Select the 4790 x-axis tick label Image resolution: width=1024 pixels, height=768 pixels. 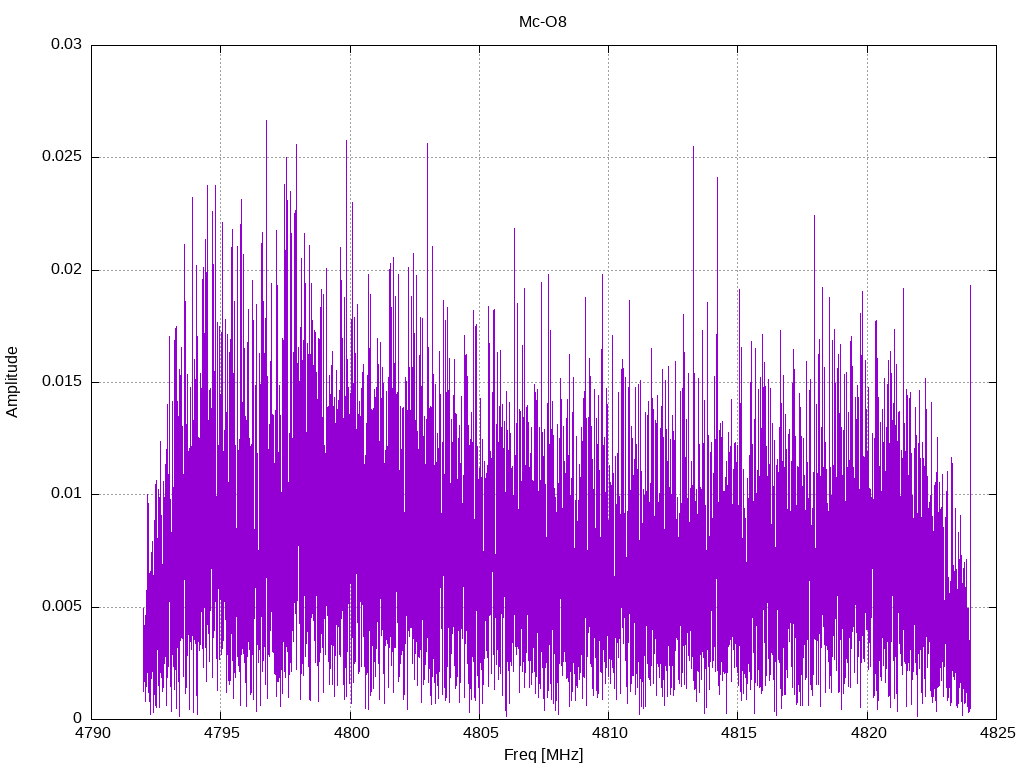pos(92,733)
